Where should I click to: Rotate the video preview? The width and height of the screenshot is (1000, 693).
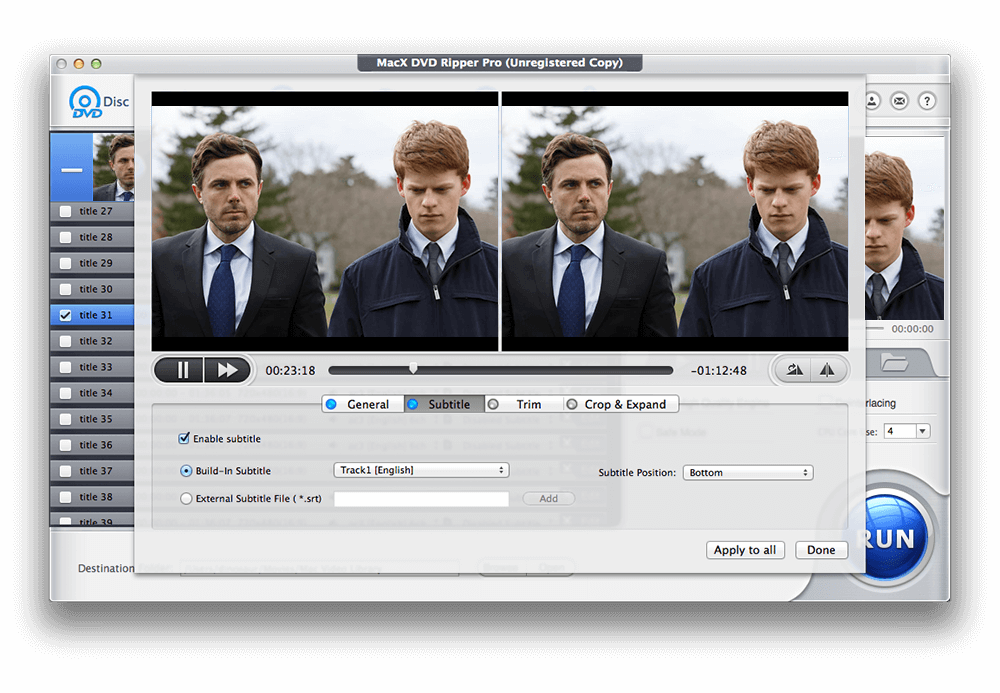pos(793,369)
